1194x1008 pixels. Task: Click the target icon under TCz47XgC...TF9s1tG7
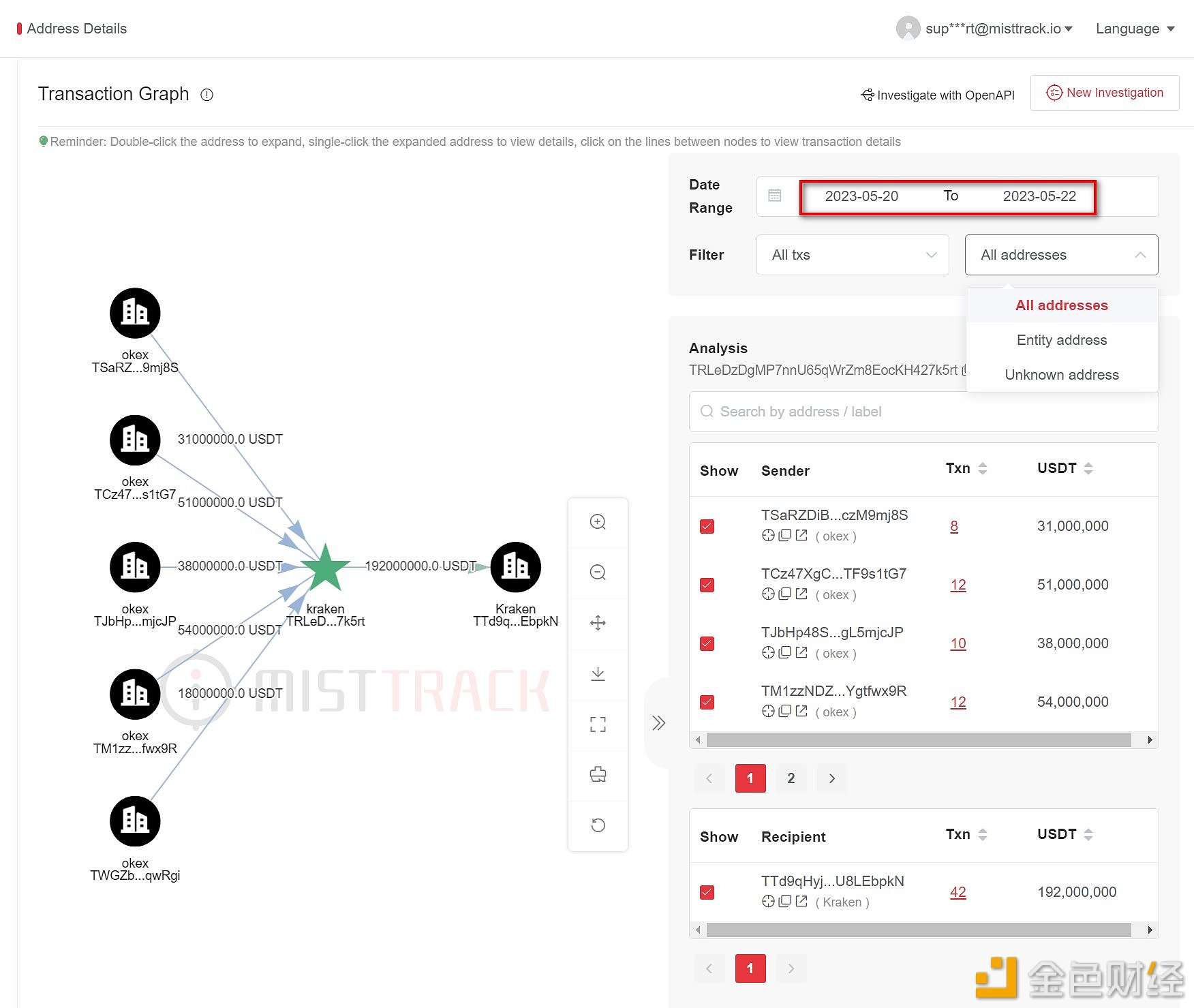coord(768,594)
